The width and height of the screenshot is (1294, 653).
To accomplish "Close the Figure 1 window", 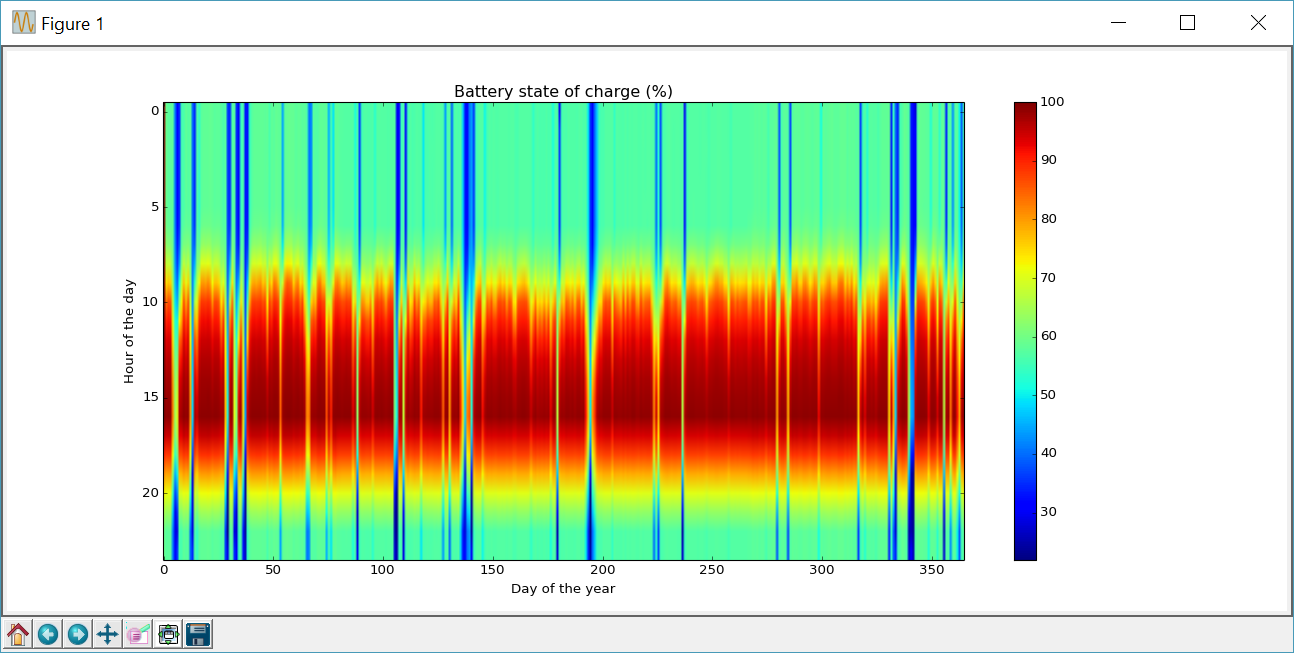I will [x=1258, y=23].
